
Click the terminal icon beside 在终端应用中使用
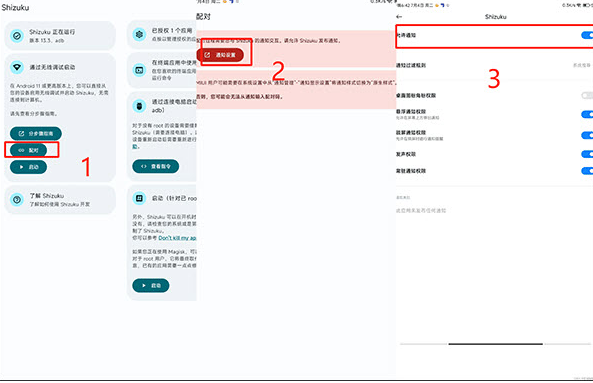(139, 70)
